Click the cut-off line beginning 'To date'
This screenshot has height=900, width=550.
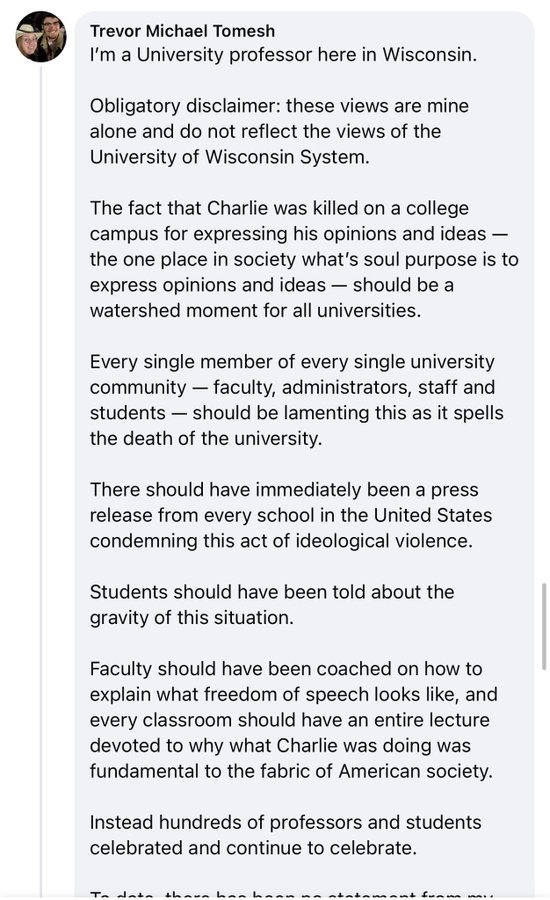pos(291,894)
